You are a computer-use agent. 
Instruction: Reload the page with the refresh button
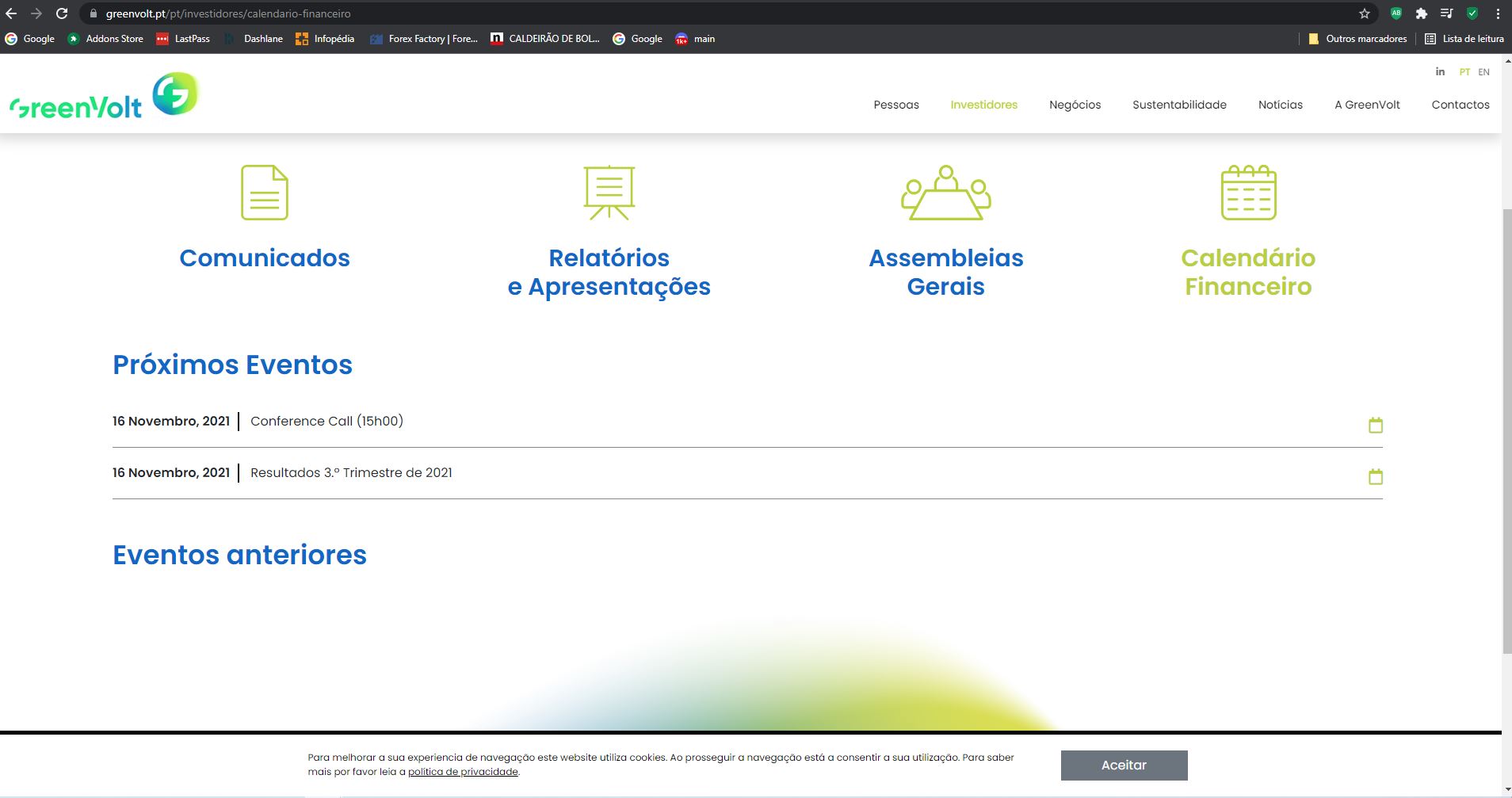[x=62, y=13]
